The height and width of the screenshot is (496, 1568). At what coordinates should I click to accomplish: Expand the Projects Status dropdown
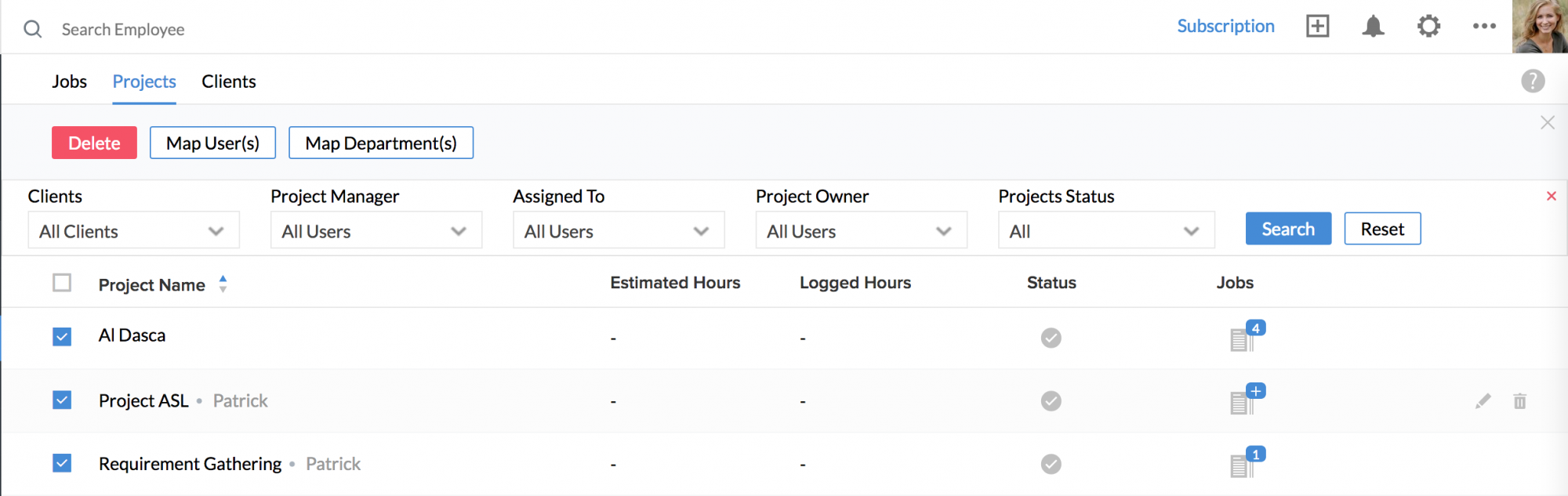(1105, 231)
